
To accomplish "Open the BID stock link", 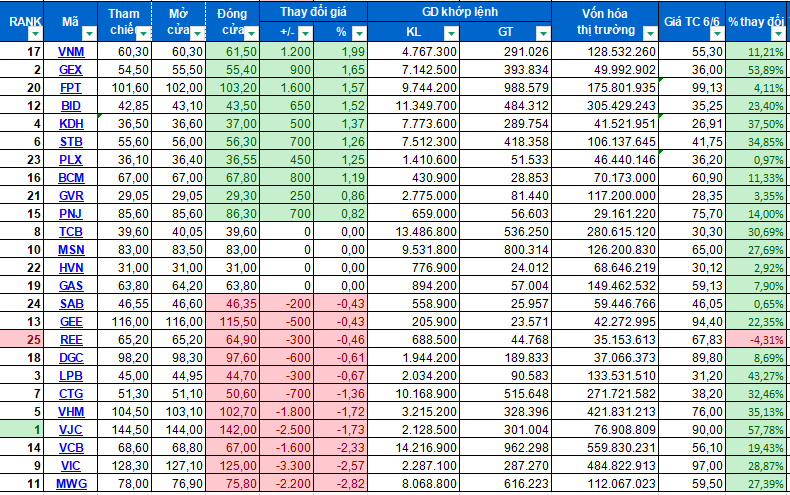I will click(x=71, y=106).
